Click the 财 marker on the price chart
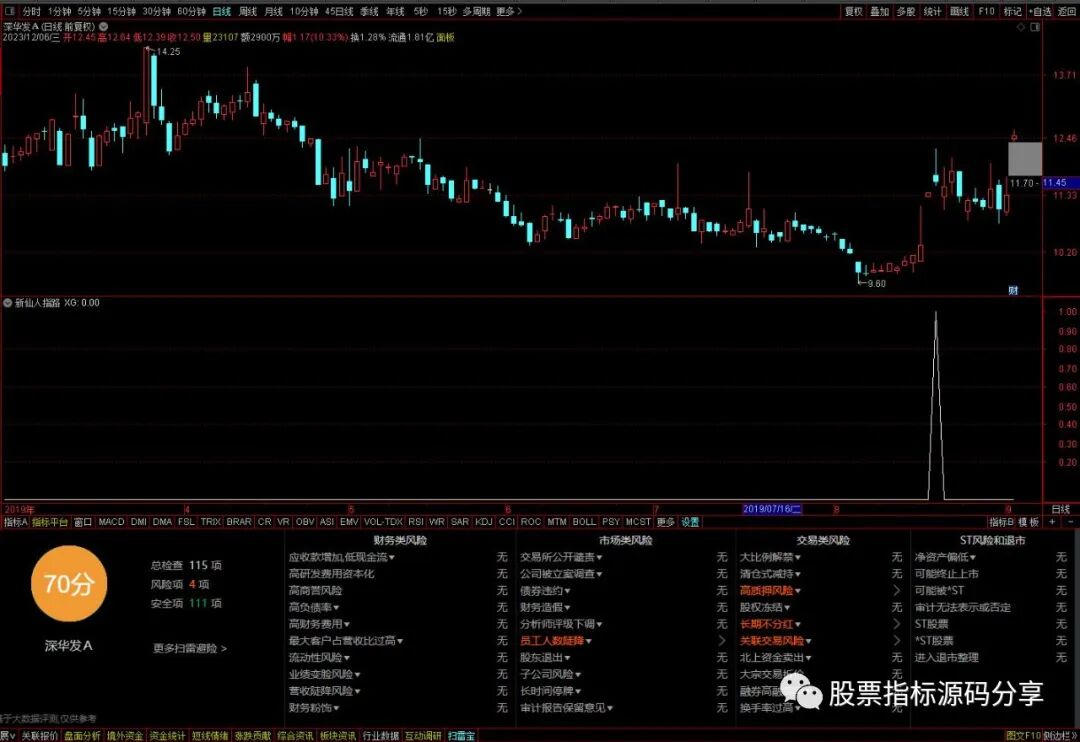The width and height of the screenshot is (1080, 742). [x=1013, y=290]
